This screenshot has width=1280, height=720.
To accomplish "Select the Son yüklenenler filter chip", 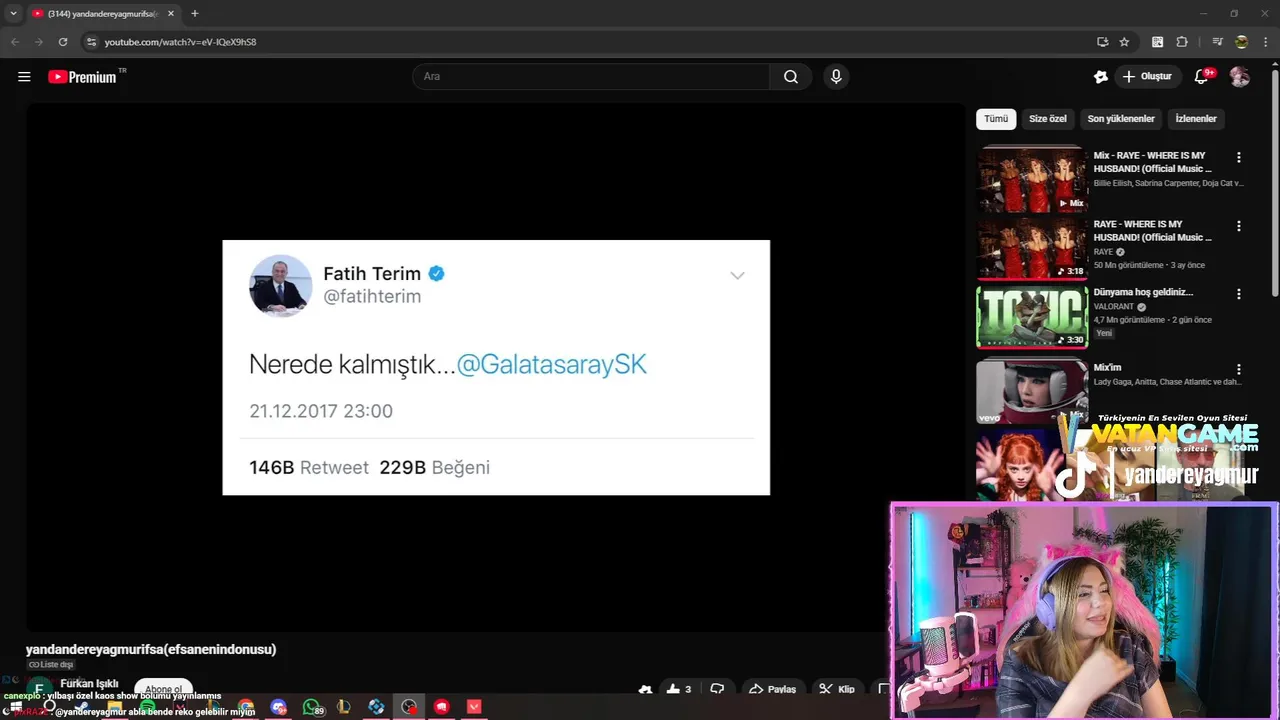I will pyautogui.click(x=1121, y=119).
